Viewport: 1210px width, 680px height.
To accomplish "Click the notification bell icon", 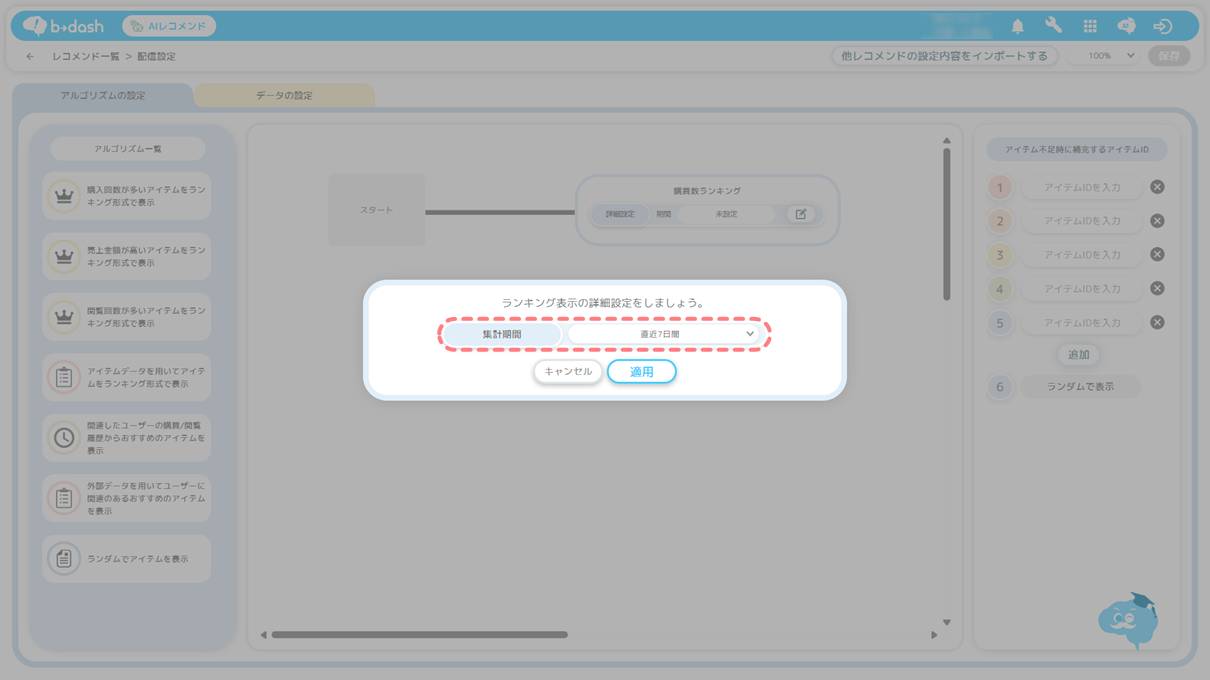I will pos(1017,27).
